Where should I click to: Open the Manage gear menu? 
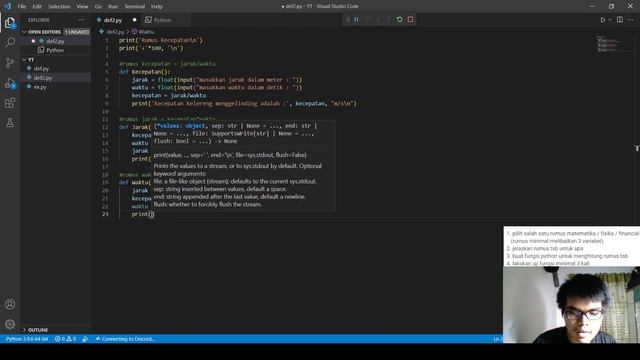pyautogui.click(x=10, y=324)
